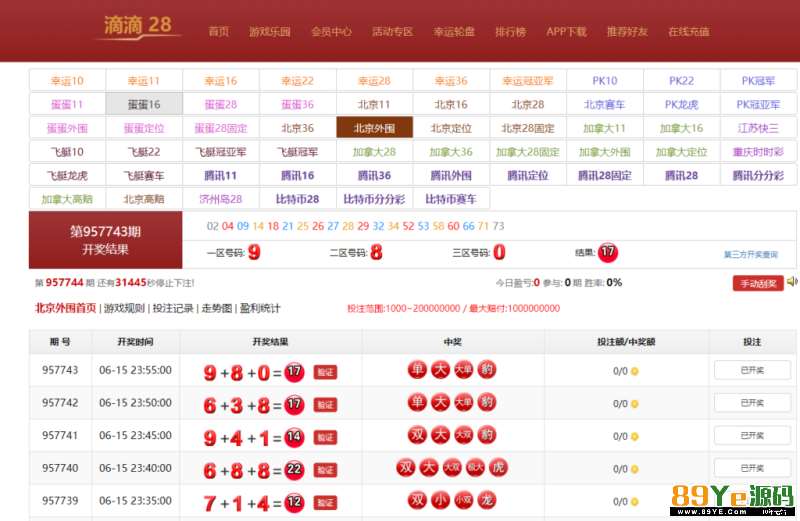
Task: Click draw number 957742 cell
Action: tap(60, 403)
